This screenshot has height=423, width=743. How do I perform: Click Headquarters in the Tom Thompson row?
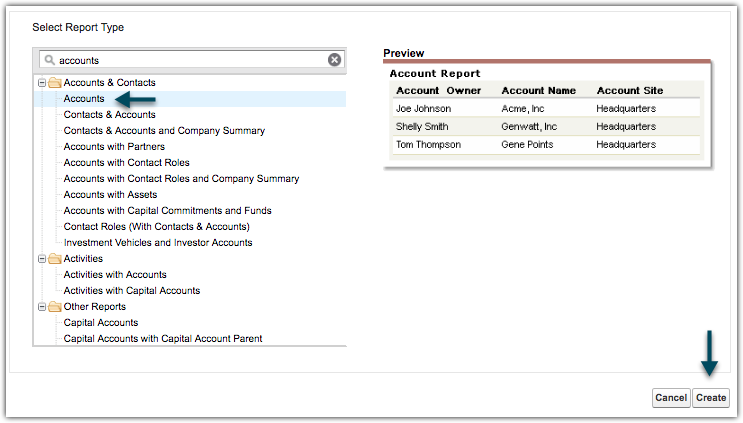point(626,144)
